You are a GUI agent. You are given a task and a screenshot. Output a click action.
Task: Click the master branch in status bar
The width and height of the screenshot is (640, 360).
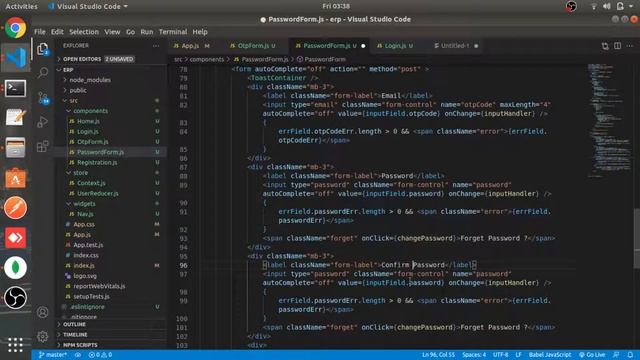tap(53, 355)
